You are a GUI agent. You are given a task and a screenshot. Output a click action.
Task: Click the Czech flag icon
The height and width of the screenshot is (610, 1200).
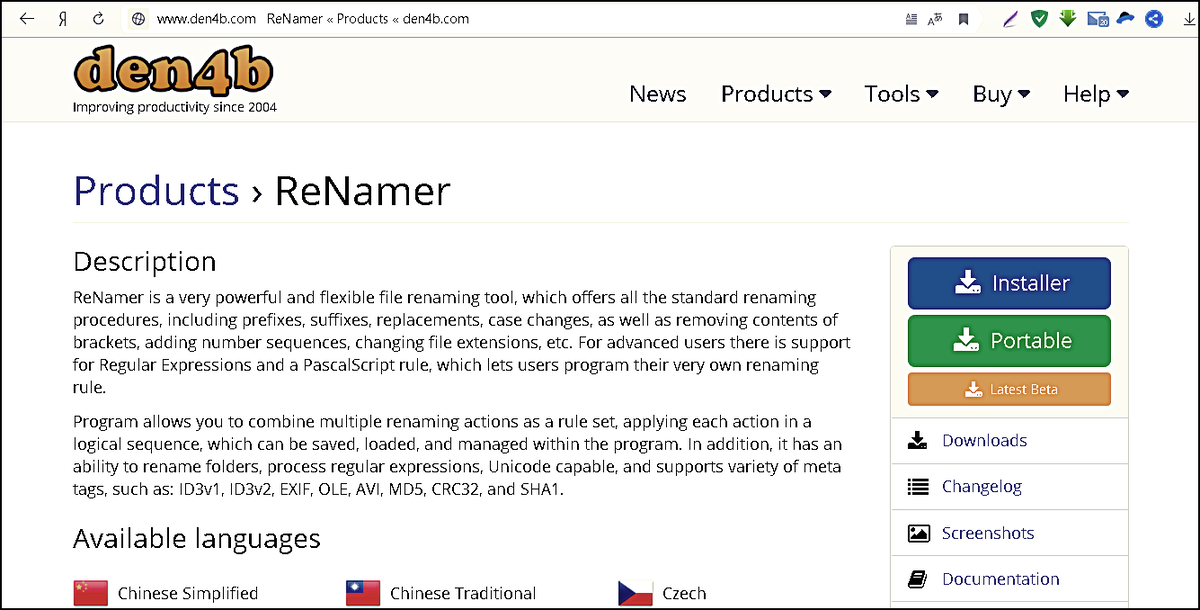[635, 593]
